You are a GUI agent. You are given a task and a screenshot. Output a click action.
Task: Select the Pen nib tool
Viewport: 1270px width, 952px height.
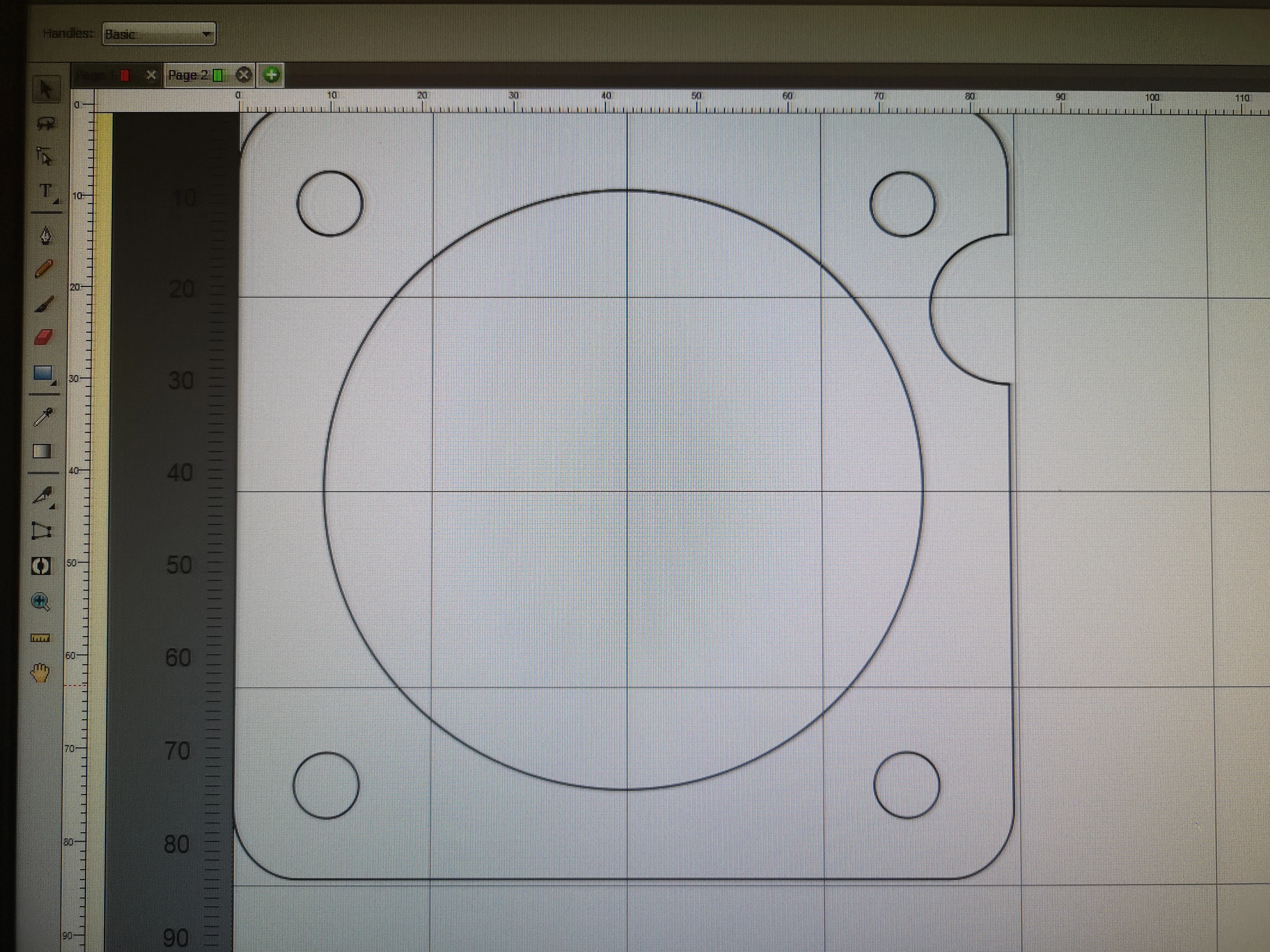[x=46, y=235]
